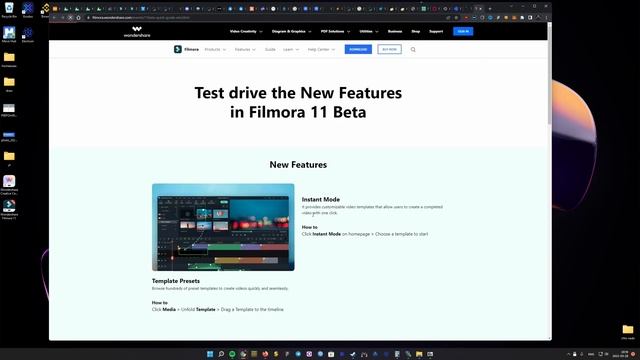
Task: Click the Wondershare logo in header
Action: tap(137, 31)
